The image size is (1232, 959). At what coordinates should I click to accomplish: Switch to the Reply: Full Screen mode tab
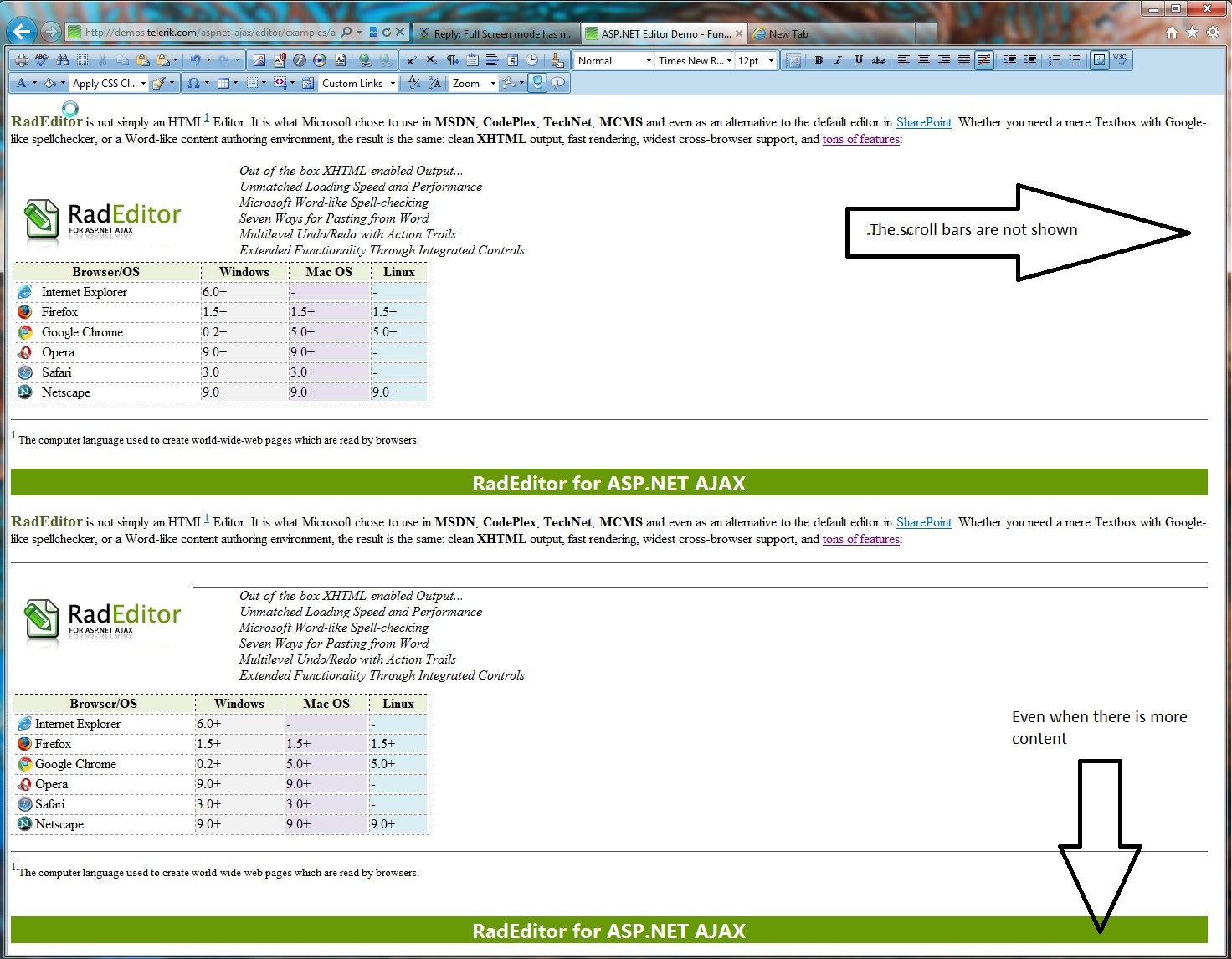496,33
